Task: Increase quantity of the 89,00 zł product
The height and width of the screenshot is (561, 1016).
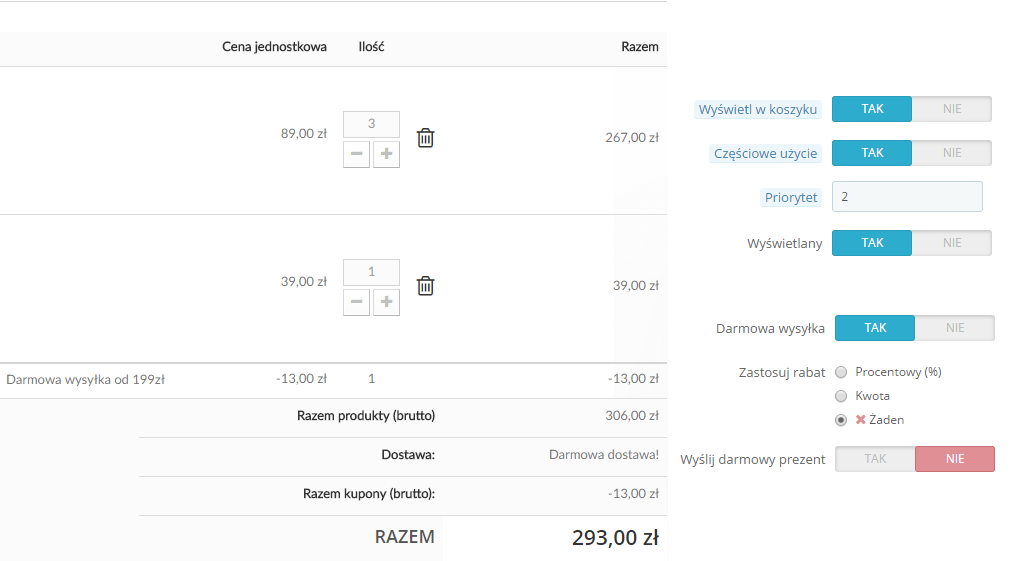Action: [386, 154]
